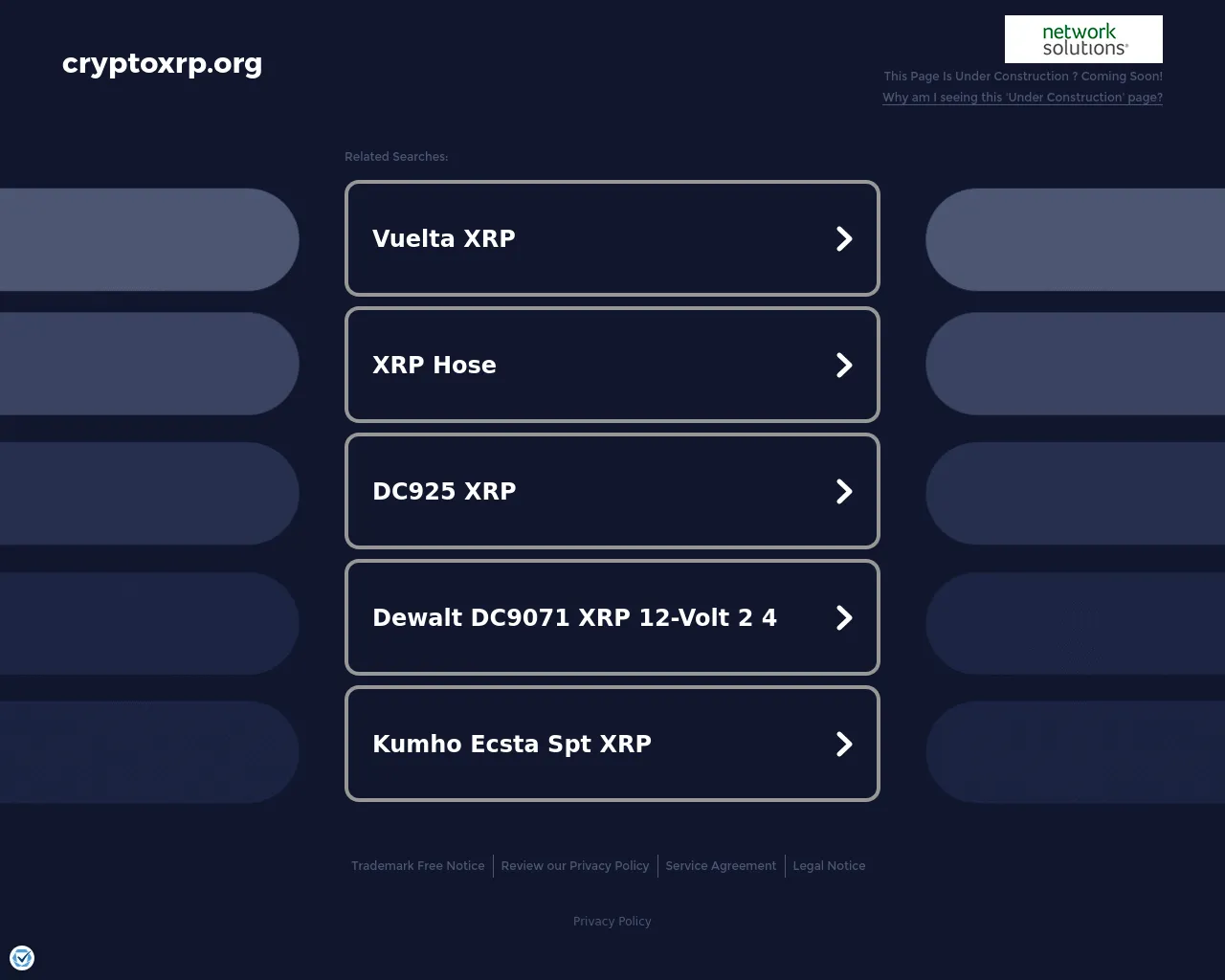
Task: Open the Trademark Free Notice link
Action: point(418,865)
